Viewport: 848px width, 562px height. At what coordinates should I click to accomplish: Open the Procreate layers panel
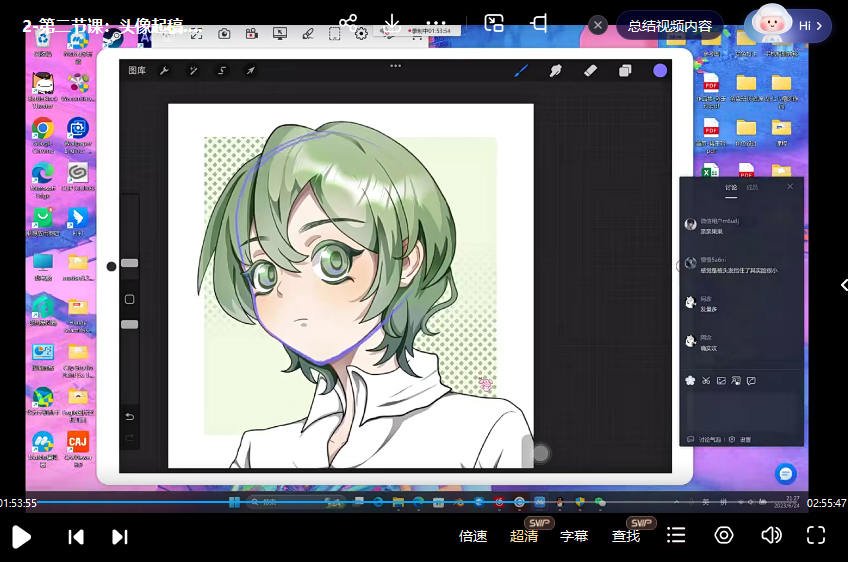[625, 71]
